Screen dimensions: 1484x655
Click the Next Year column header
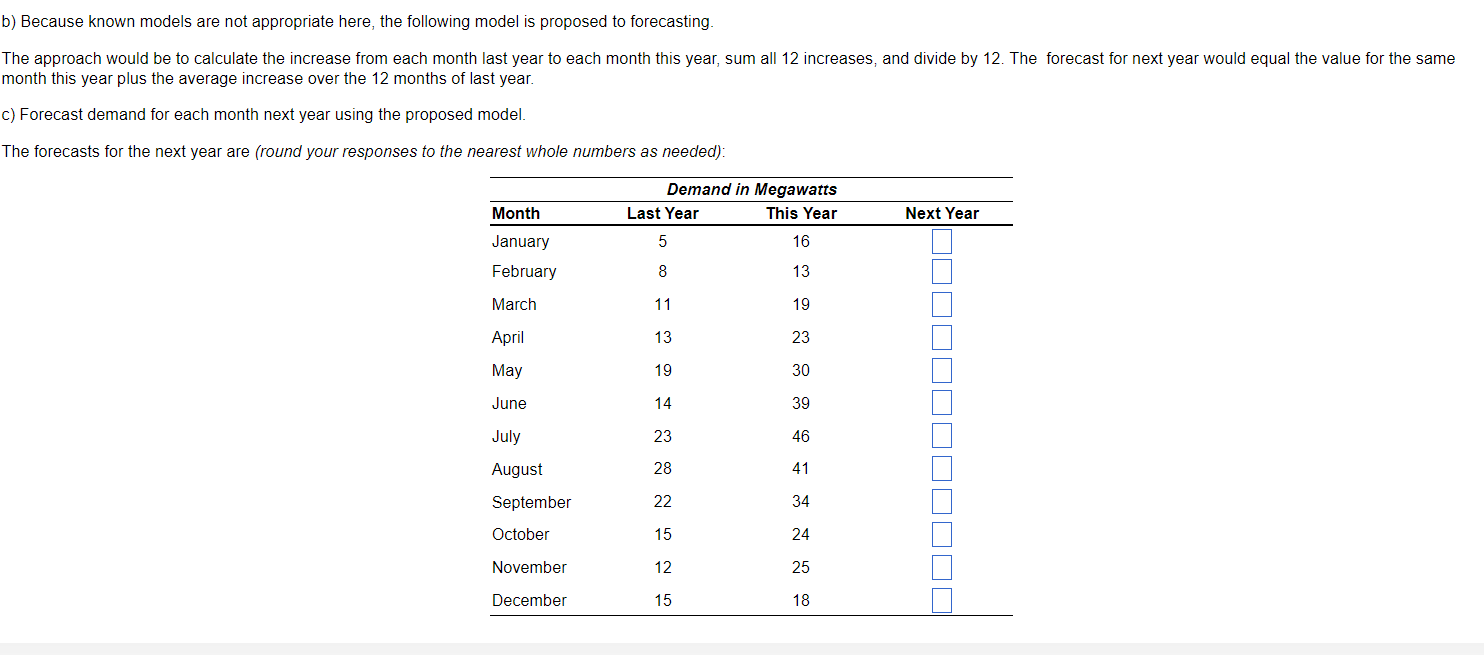tap(941, 213)
